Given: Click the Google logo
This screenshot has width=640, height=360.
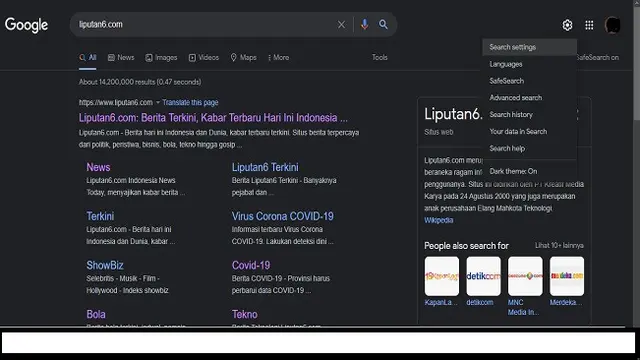Looking at the screenshot, I should click(27, 25).
